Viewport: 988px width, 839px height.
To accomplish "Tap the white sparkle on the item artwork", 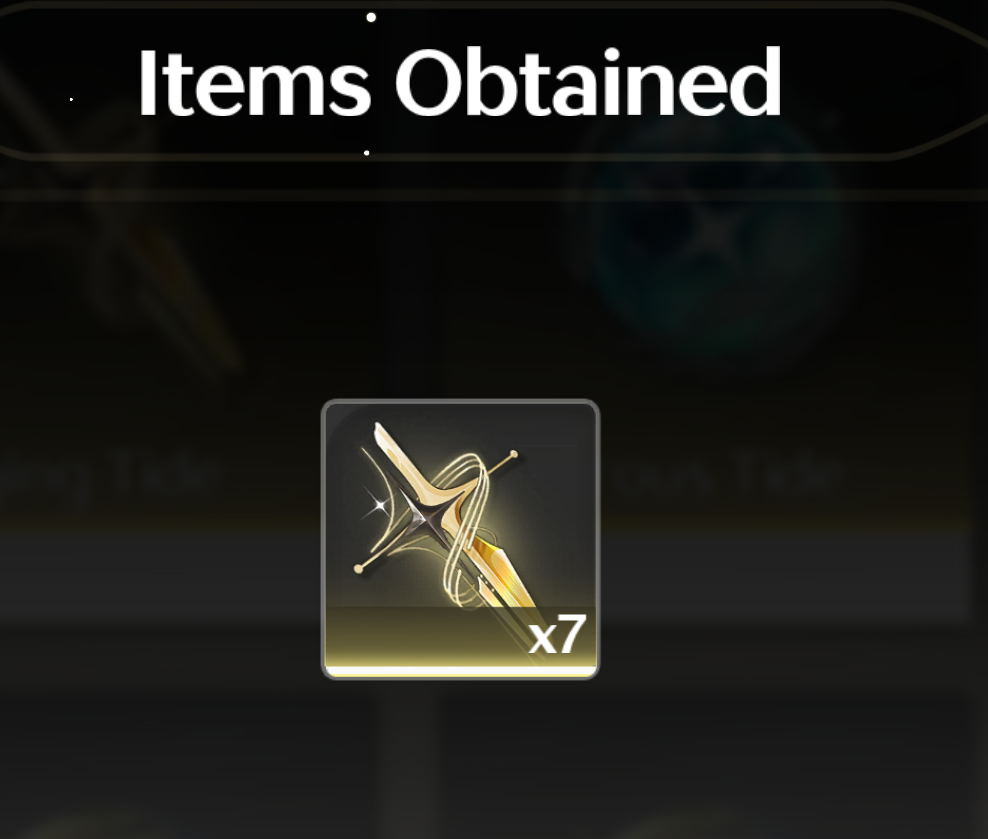I will (x=379, y=505).
